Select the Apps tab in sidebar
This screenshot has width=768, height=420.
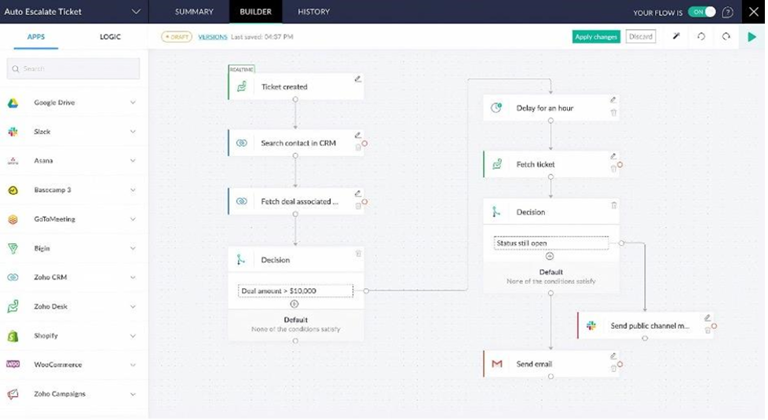point(36,37)
